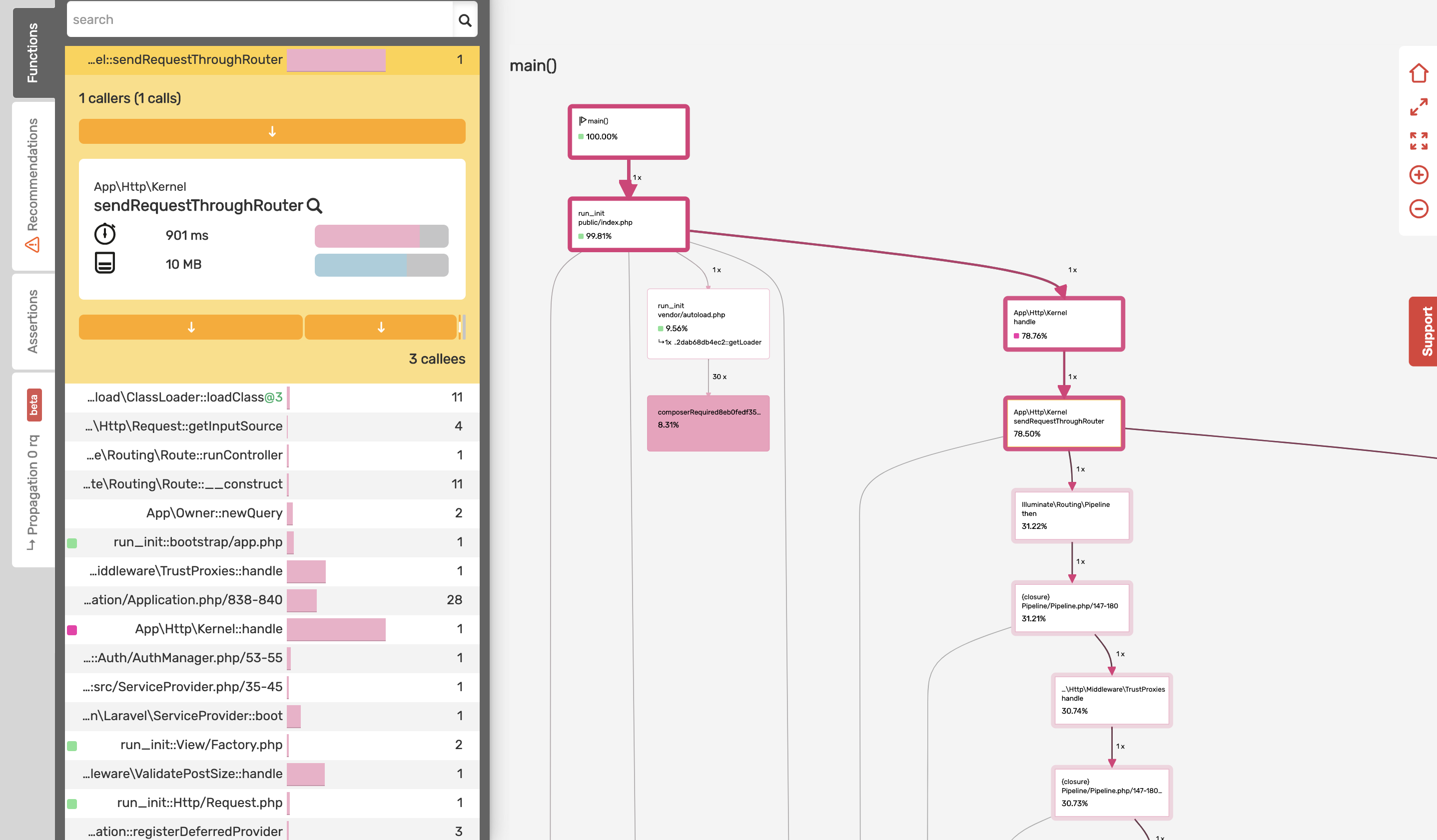The height and width of the screenshot is (840, 1437).
Task: Click the main() 100.00% graph node
Action: tap(629, 132)
